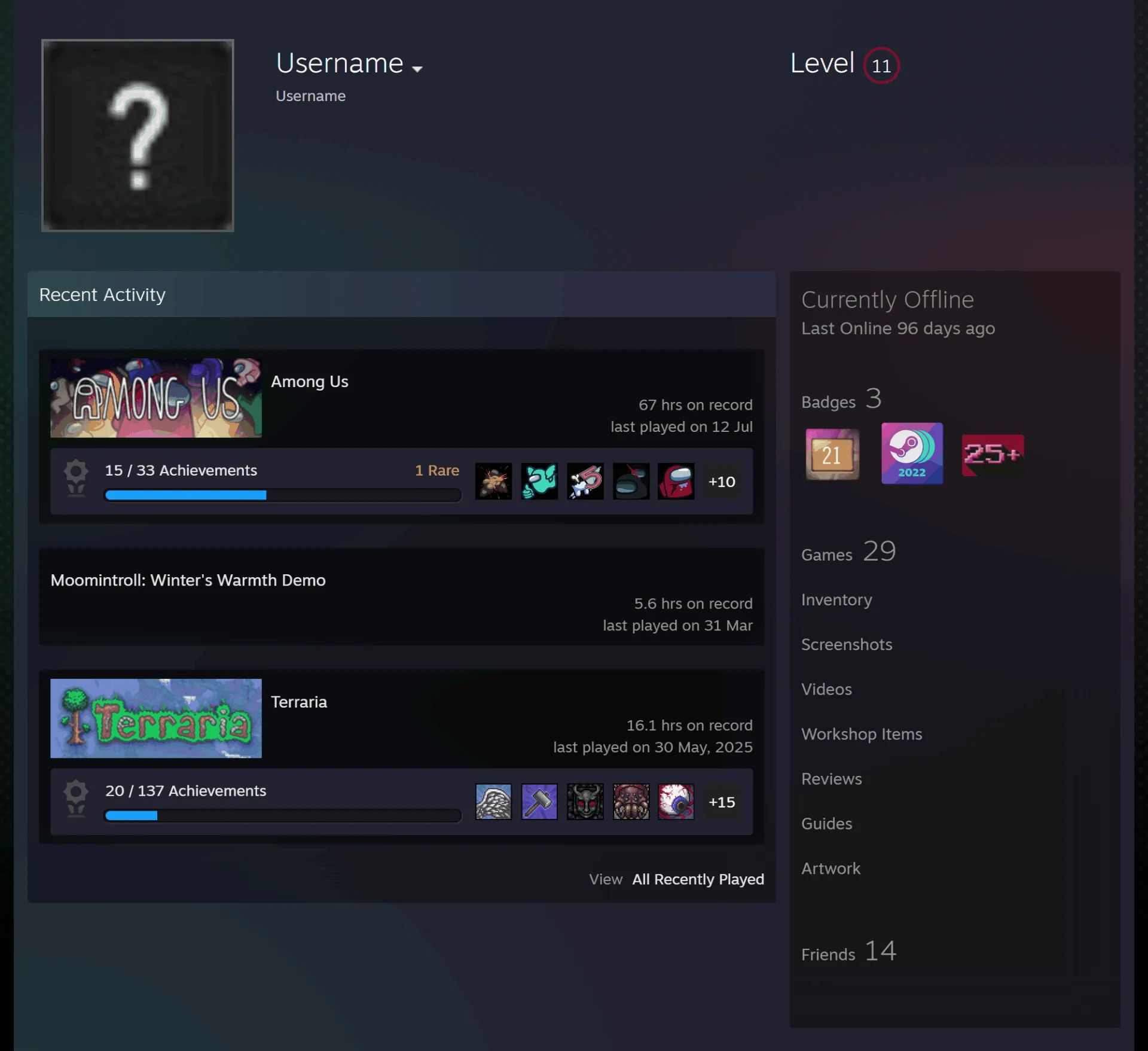Open Moomintroll: Winter's Warmth Demo entry
Viewport: 1148px width, 1051px height.
click(188, 580)
